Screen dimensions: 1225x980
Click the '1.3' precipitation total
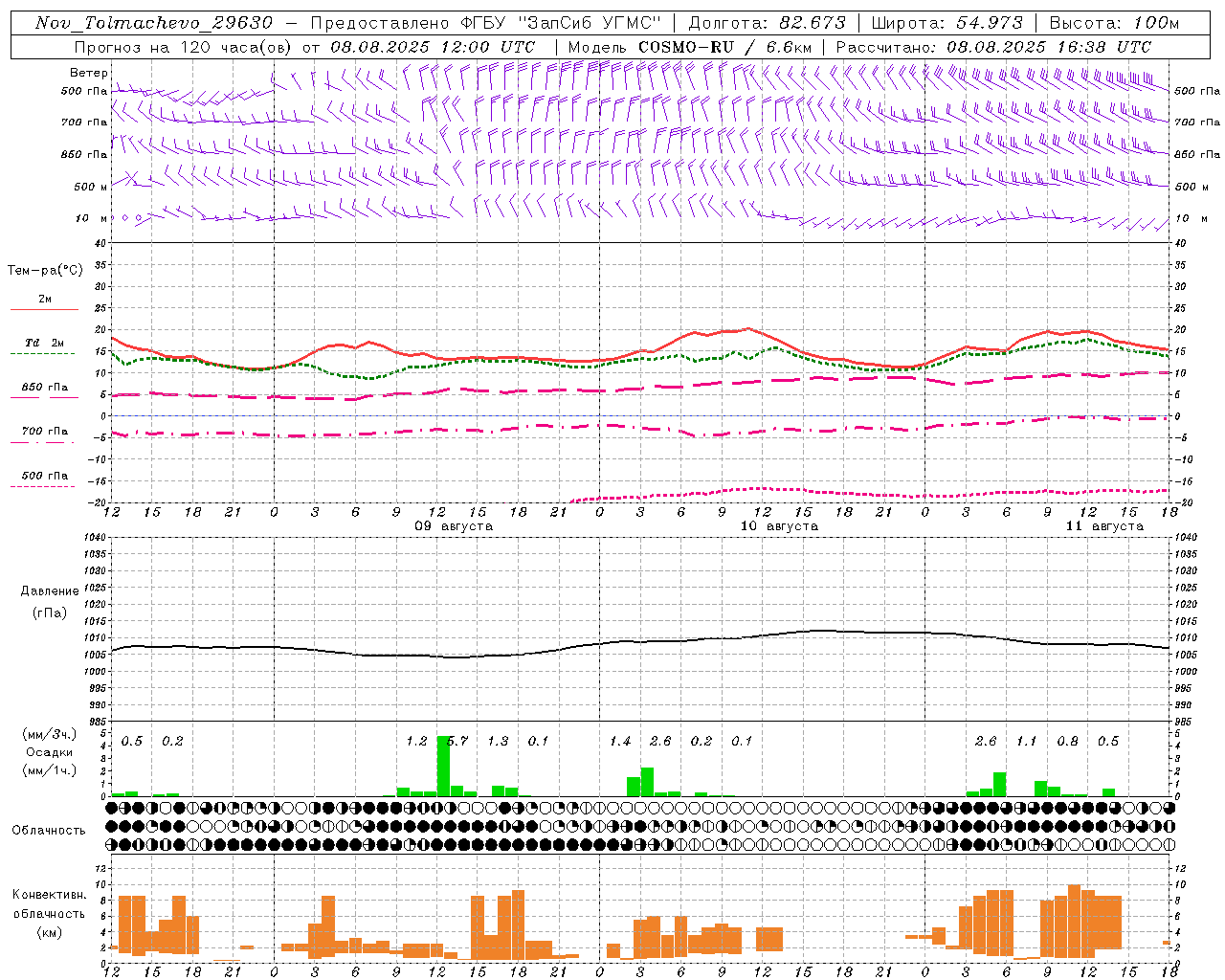click(498, 741)
